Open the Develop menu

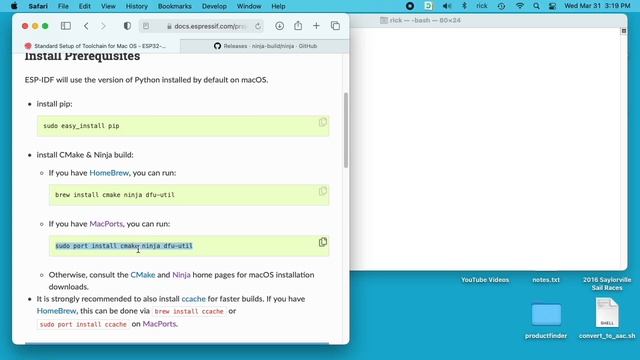coord(214,6)
